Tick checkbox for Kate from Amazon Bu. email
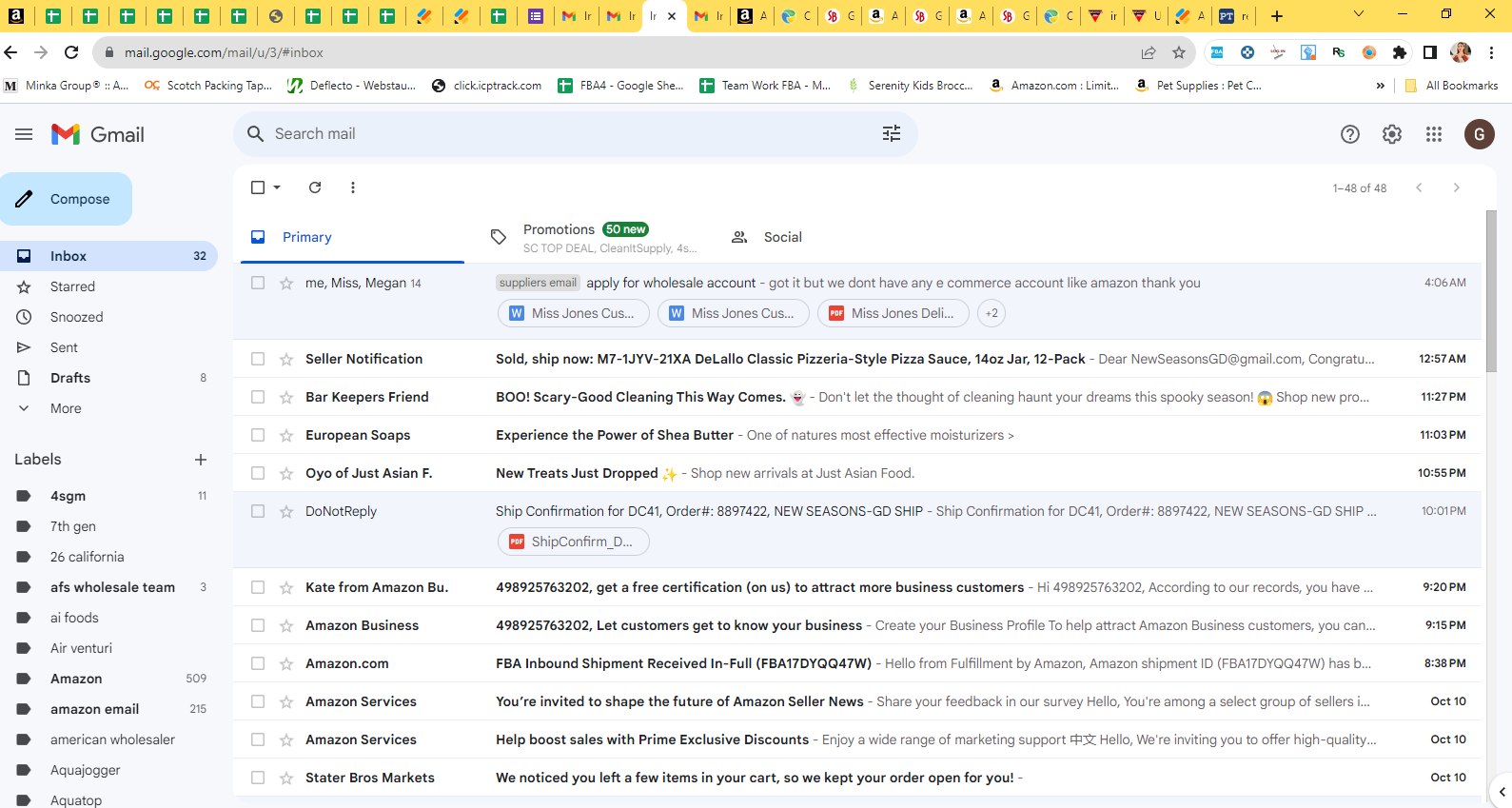This screenshot has height=808, width=1512. click(x=258, y=587)
